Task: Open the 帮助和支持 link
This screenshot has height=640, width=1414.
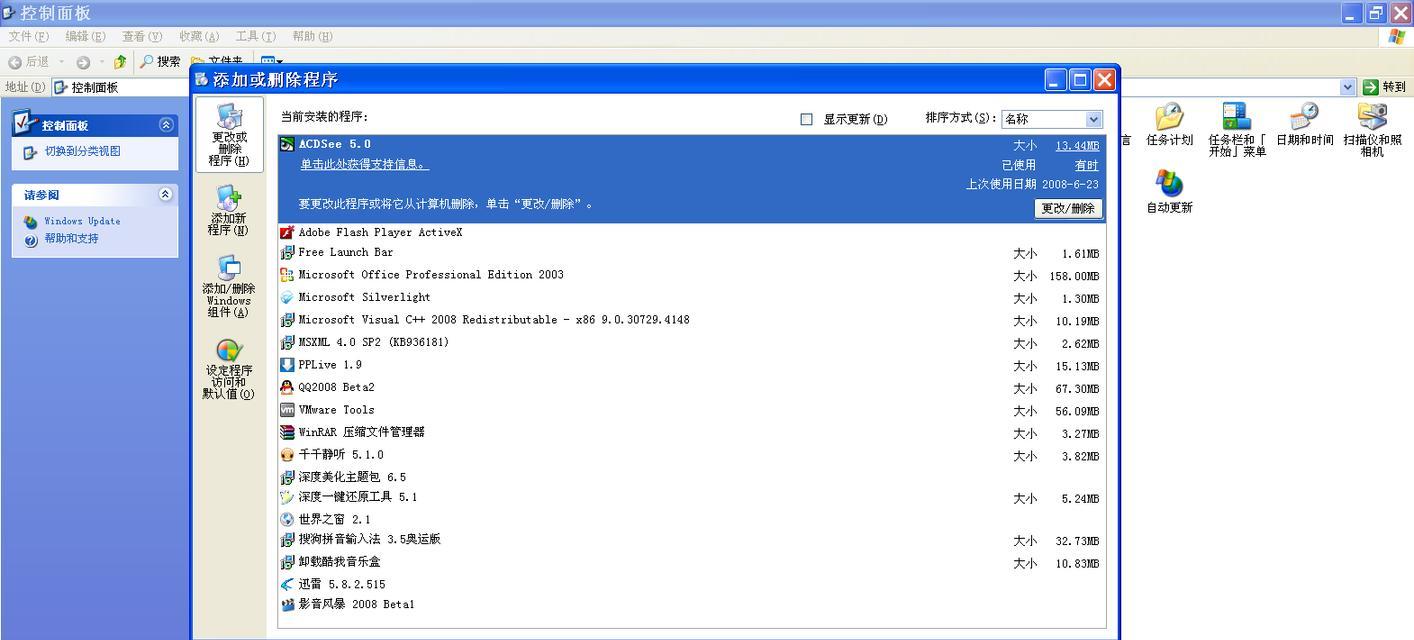Action: pyautogui.click(x=71, y=239)
